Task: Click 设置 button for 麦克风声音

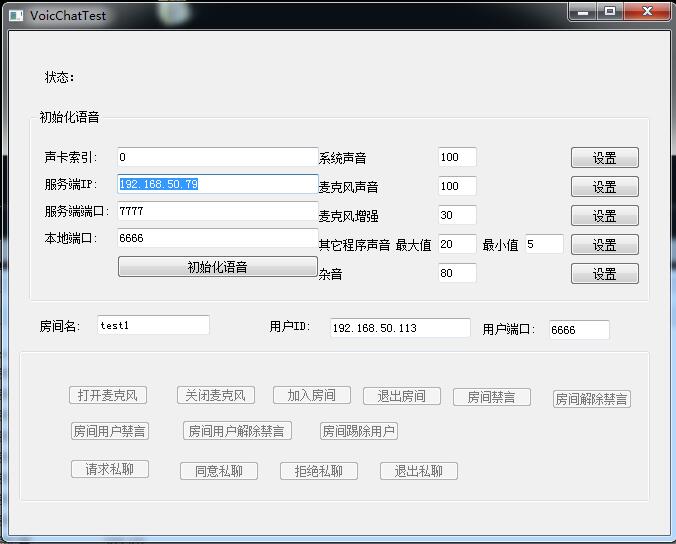Action: tap(604, 187)
